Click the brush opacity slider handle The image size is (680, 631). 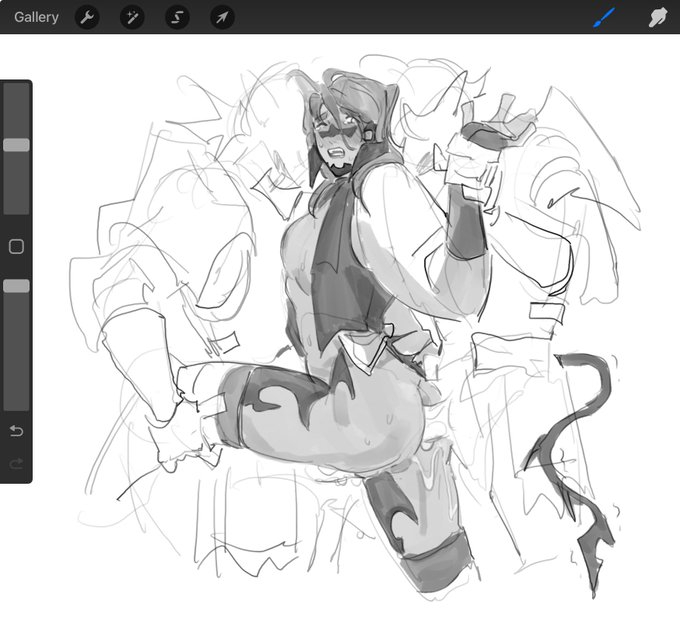(16, 286)
